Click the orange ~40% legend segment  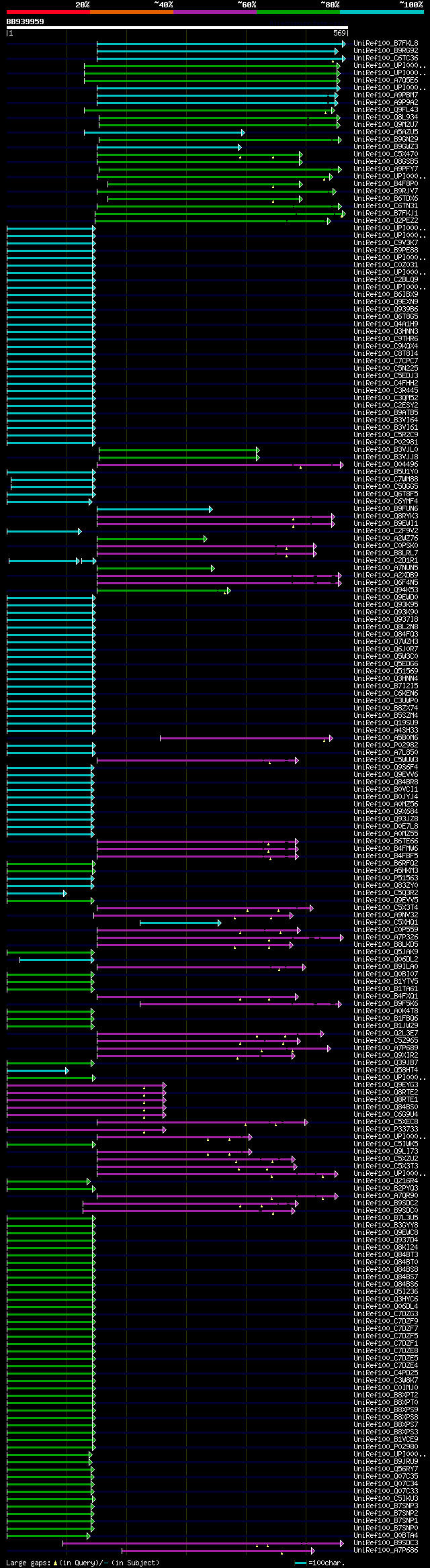tap(131, 12)
